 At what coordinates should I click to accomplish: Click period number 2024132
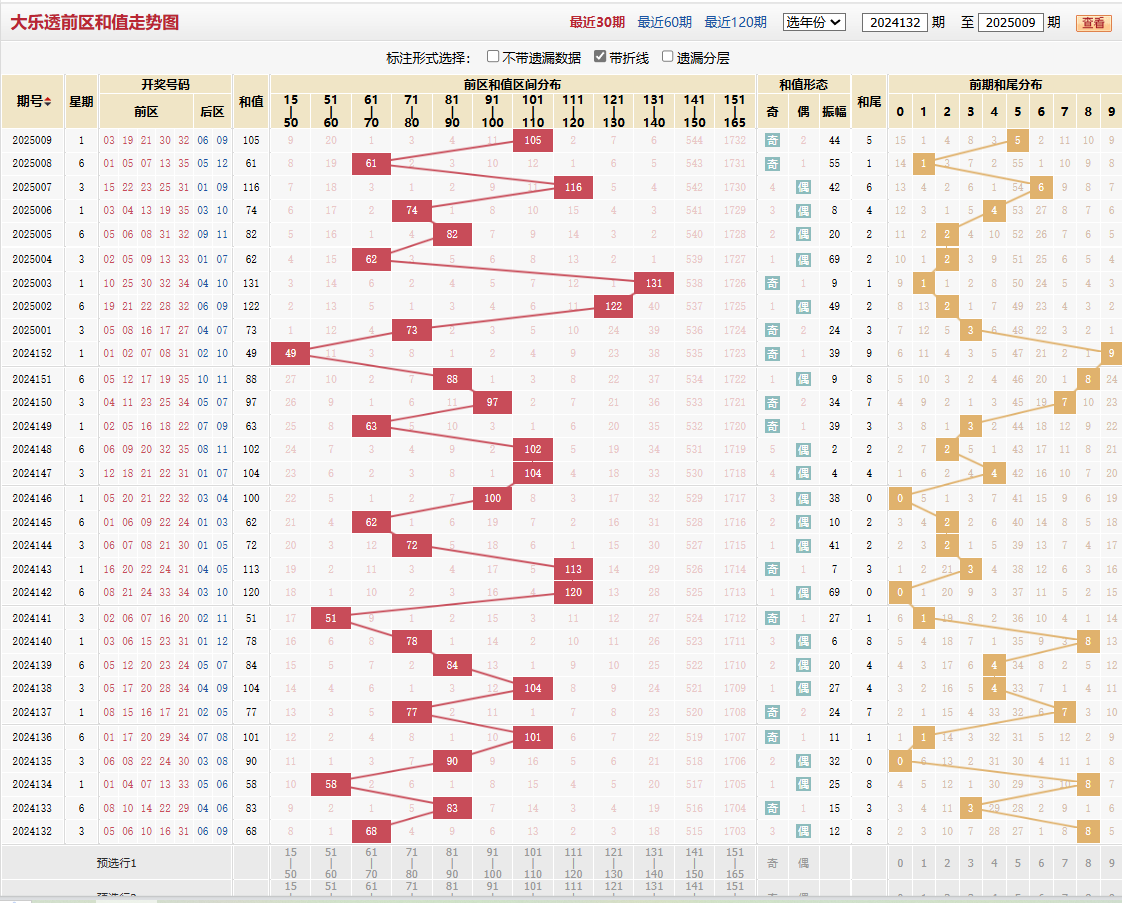[x=32, y=831]
